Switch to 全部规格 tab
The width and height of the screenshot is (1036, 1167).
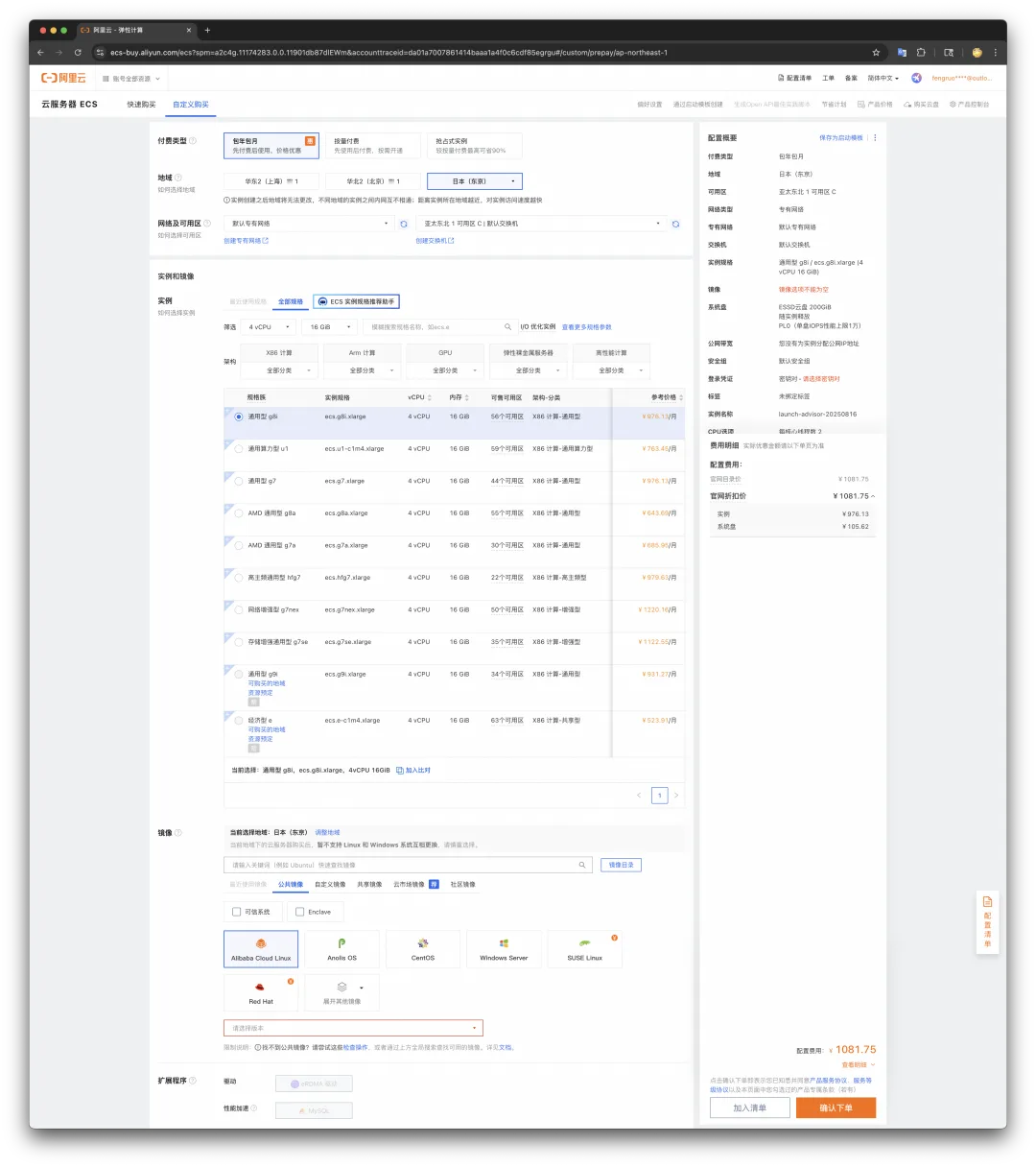[291, 301]
